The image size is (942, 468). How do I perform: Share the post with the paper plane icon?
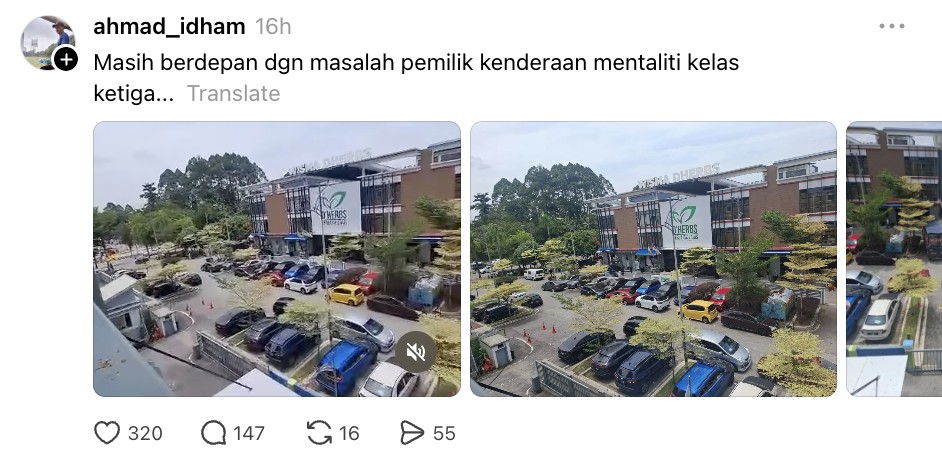point(412,433)
